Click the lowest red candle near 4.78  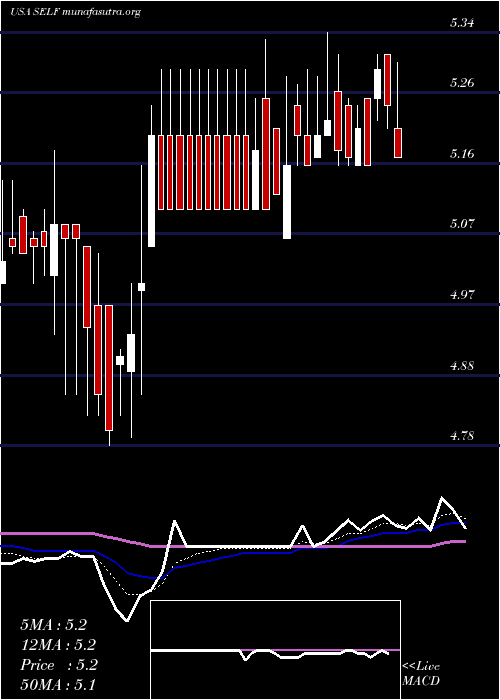109,368
